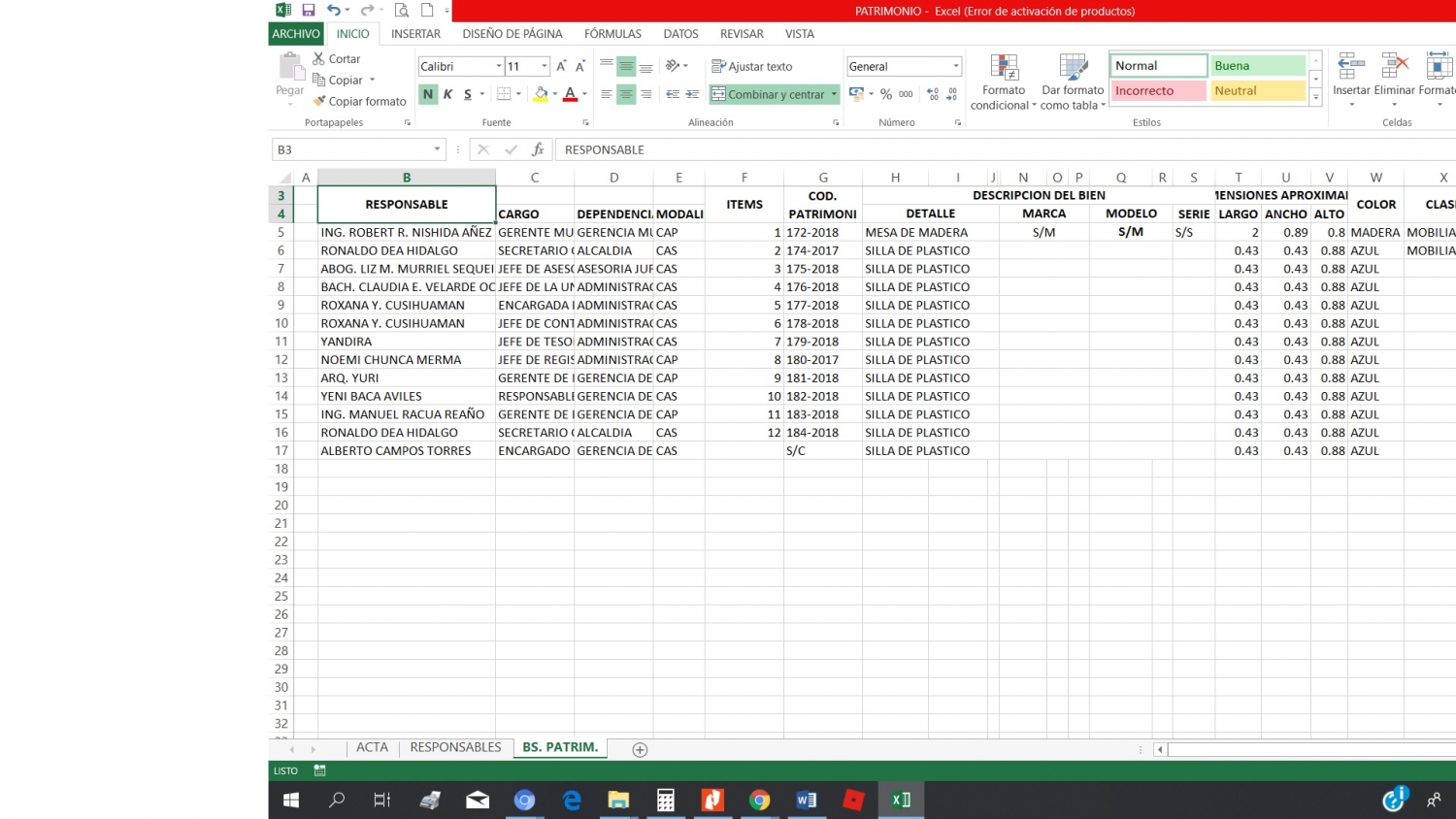The image size is (1456, 819).
Task: Expand the Copiar options arrow
Action: (x=372, y=80)
